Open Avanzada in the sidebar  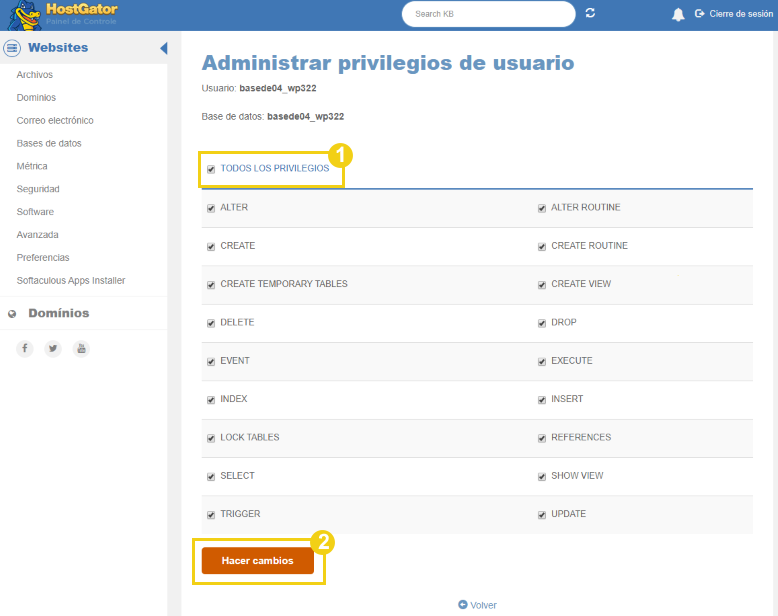pyautogui.click(x=38, y=234)
